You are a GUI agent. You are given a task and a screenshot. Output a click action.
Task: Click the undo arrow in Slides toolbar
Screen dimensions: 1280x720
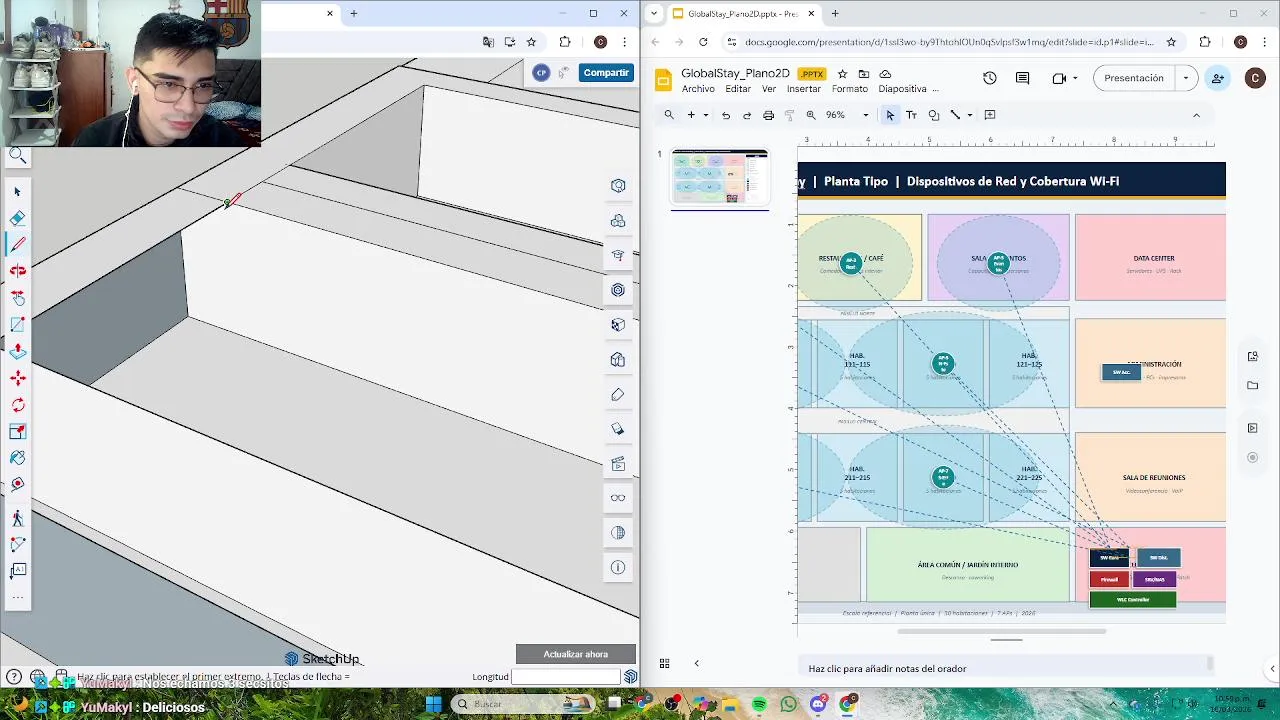(726, 115)
